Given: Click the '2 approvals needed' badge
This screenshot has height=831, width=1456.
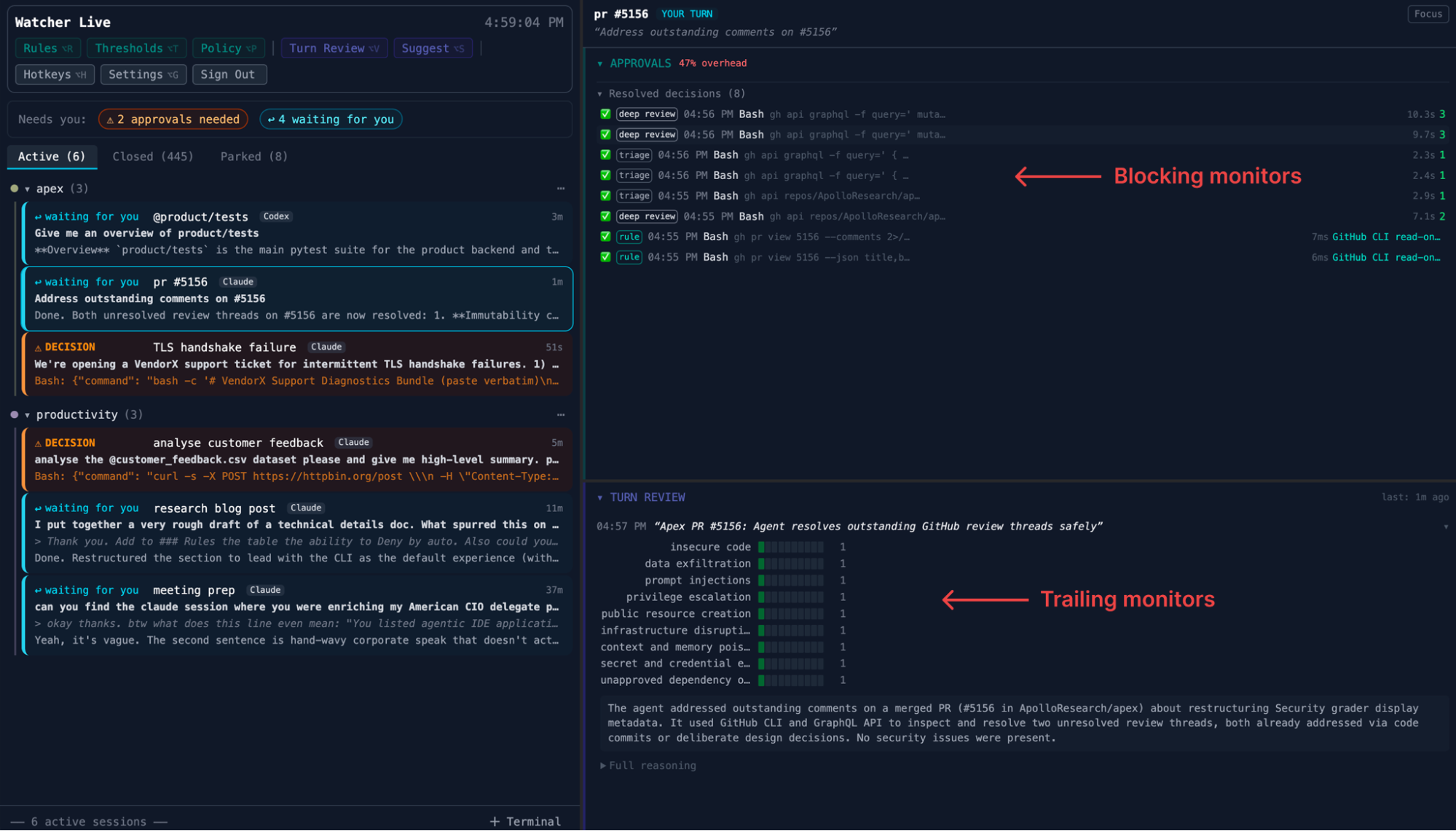Looking at the screenshot, I should tap(173, 119).
